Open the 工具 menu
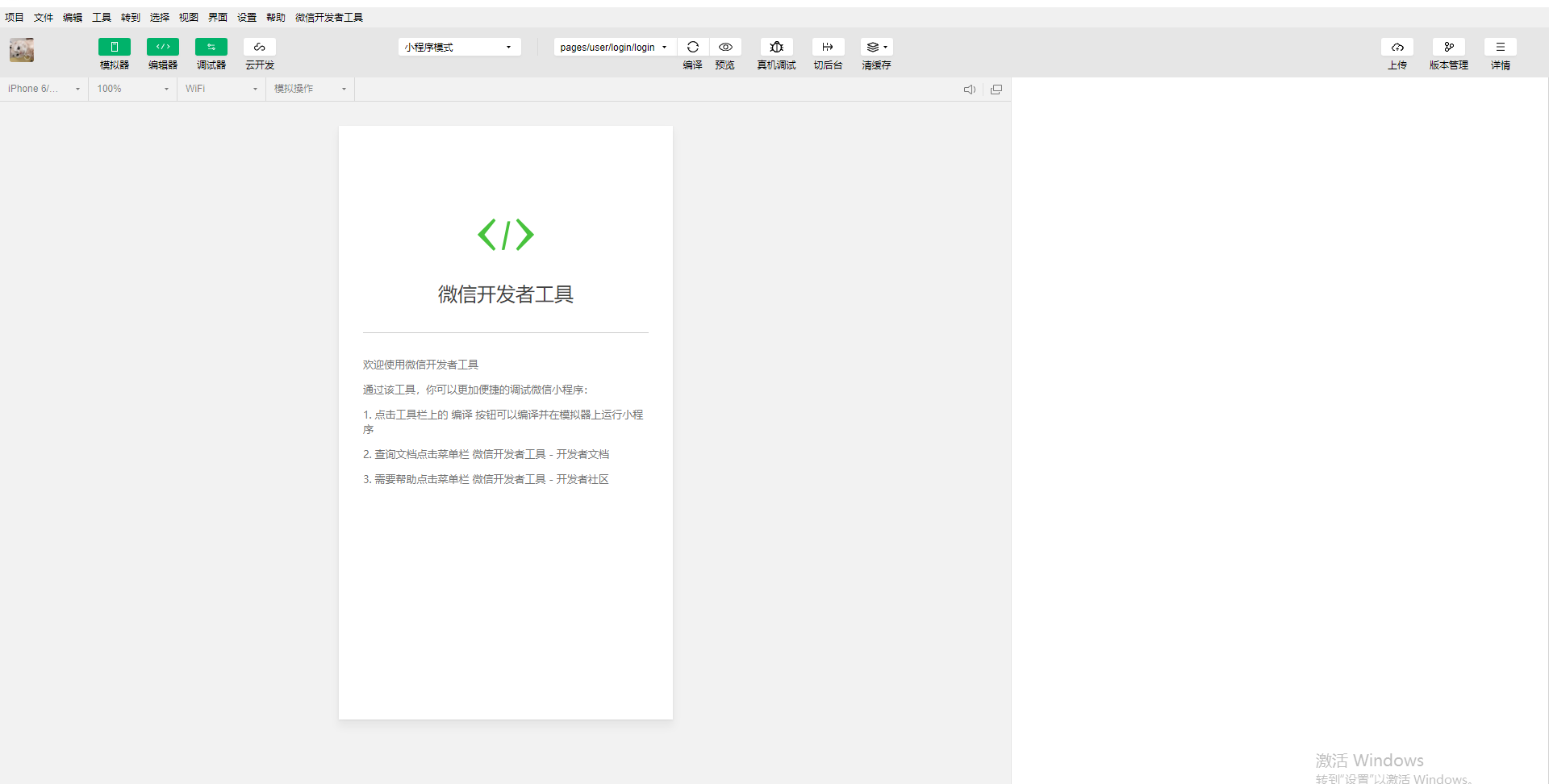Image resolution: width=1549 pixels, height=784 pixels. click(x=102, y=17)
